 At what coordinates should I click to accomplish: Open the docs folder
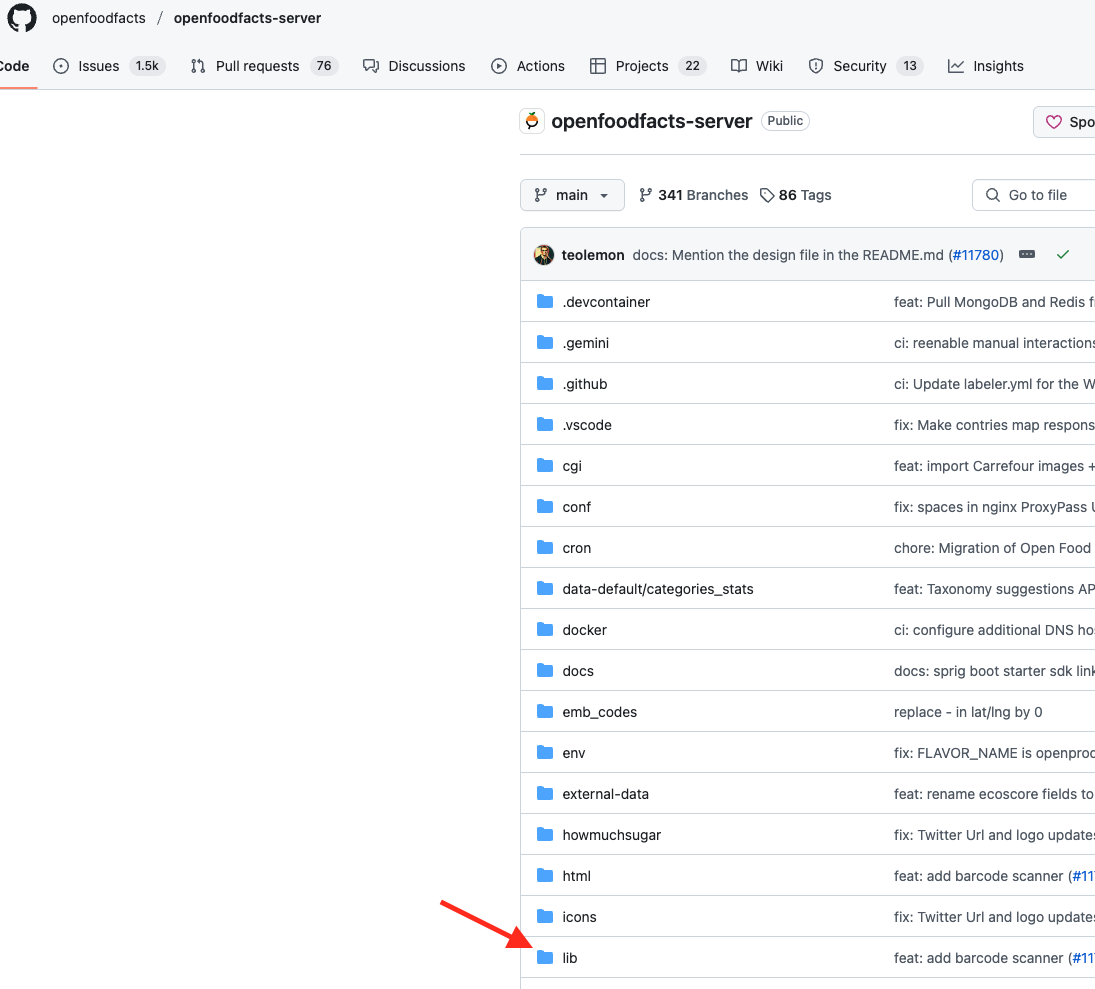tap(578, 671)
